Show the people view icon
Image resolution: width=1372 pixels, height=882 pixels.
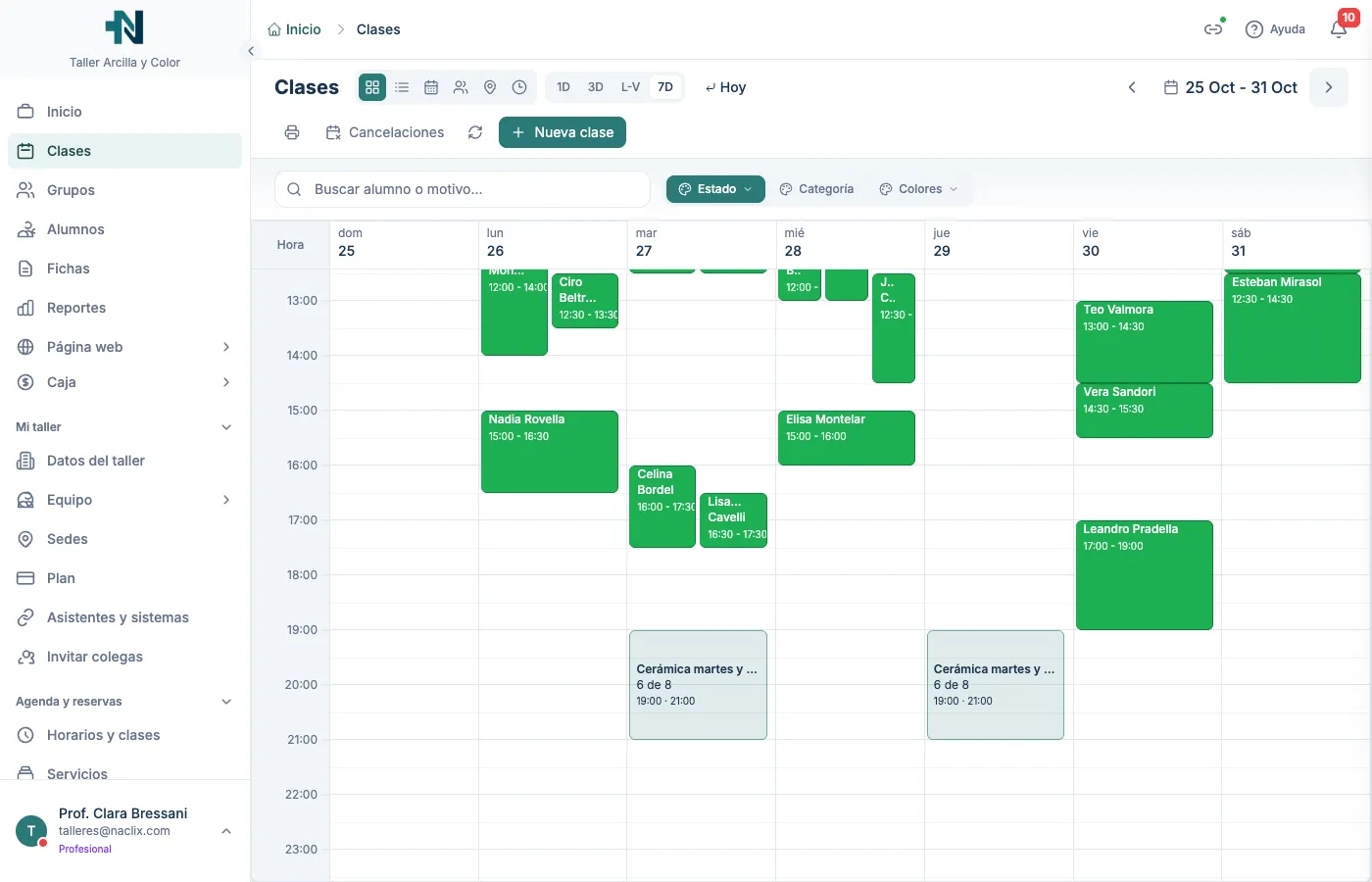click(x=461, y=87)
